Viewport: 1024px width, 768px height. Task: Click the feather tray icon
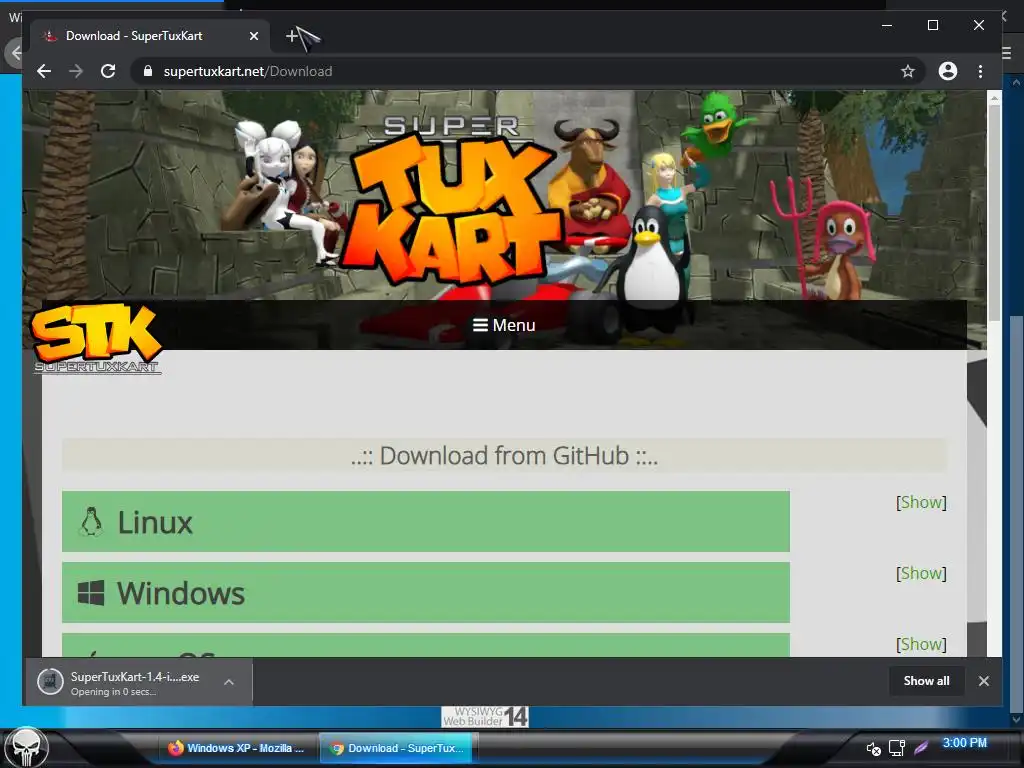tap(921, 748)
